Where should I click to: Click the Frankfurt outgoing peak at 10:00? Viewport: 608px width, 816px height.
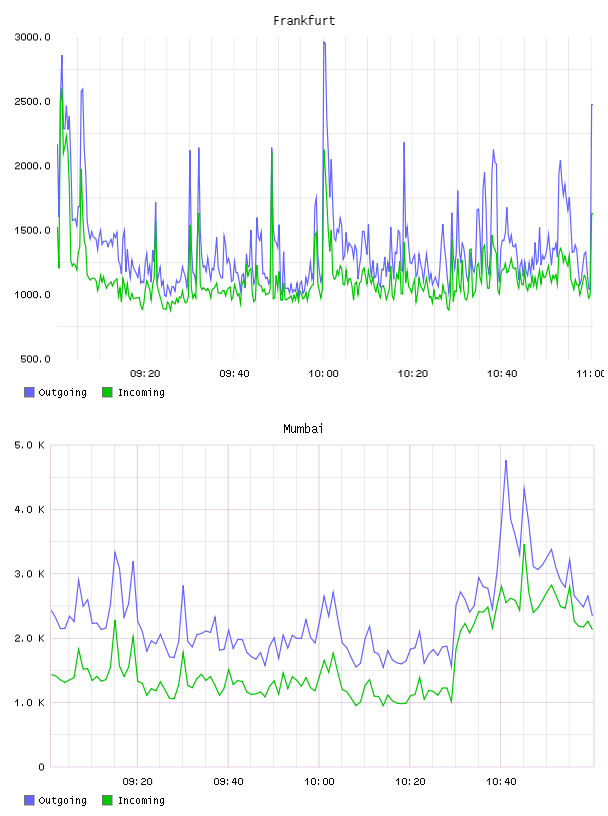324,43
